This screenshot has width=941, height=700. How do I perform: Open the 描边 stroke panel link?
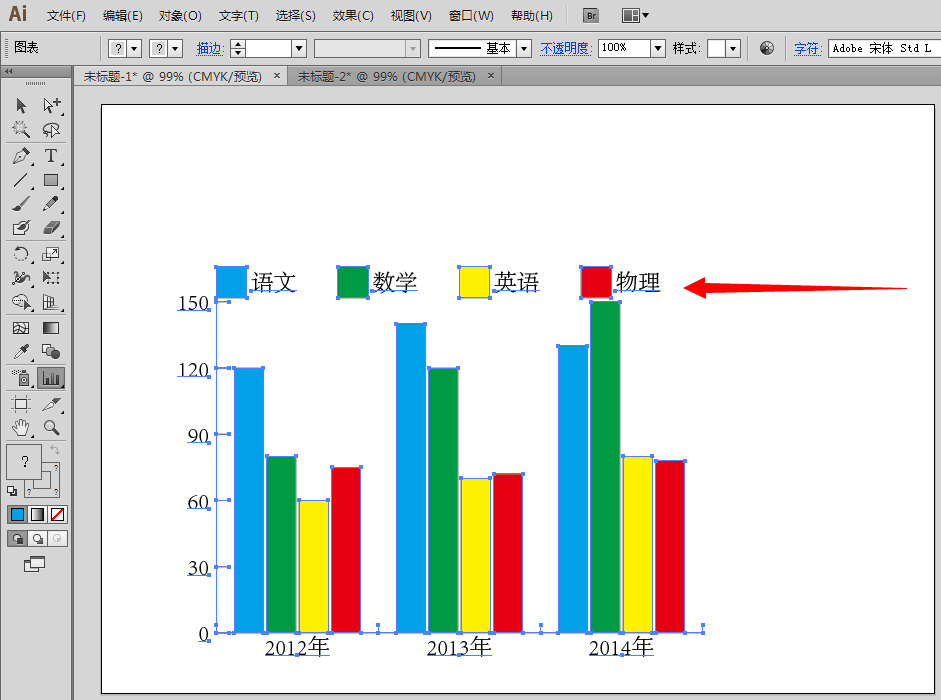[x=210, y=49]
